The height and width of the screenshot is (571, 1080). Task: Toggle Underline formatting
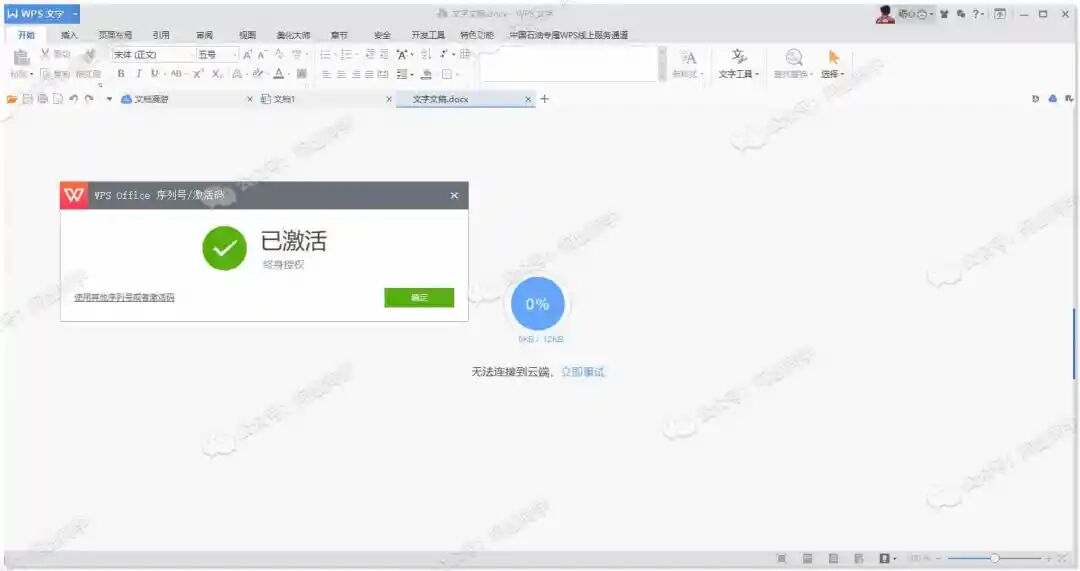coord(154,74)
